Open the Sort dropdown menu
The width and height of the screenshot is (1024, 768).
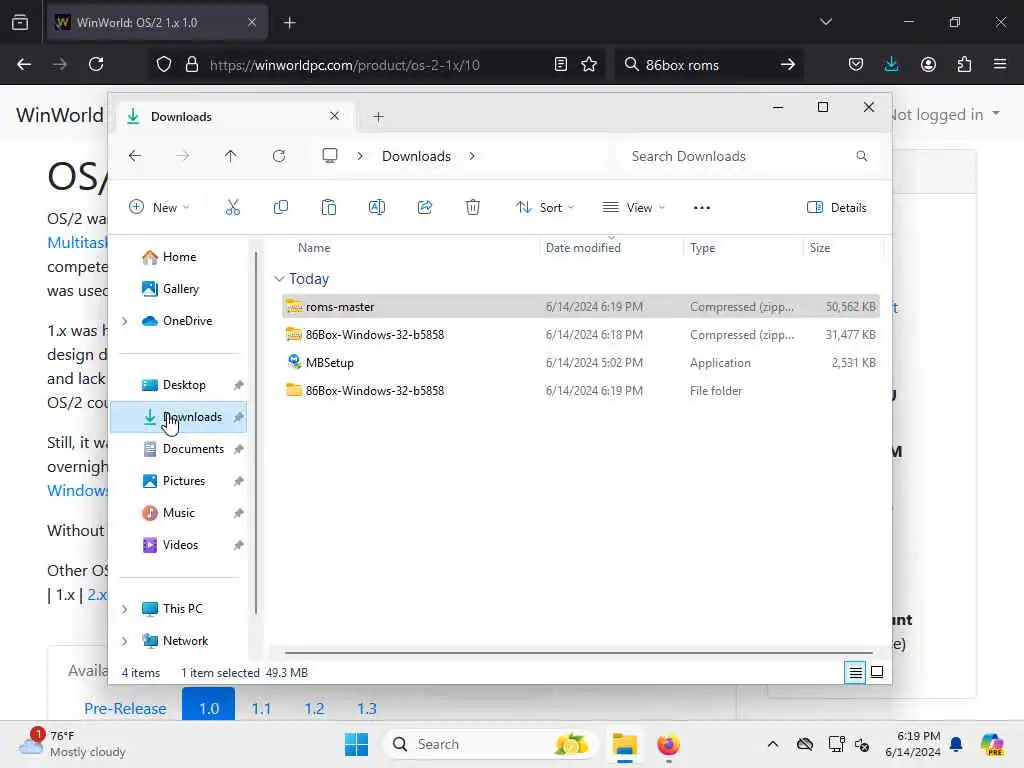click(545, 208)
